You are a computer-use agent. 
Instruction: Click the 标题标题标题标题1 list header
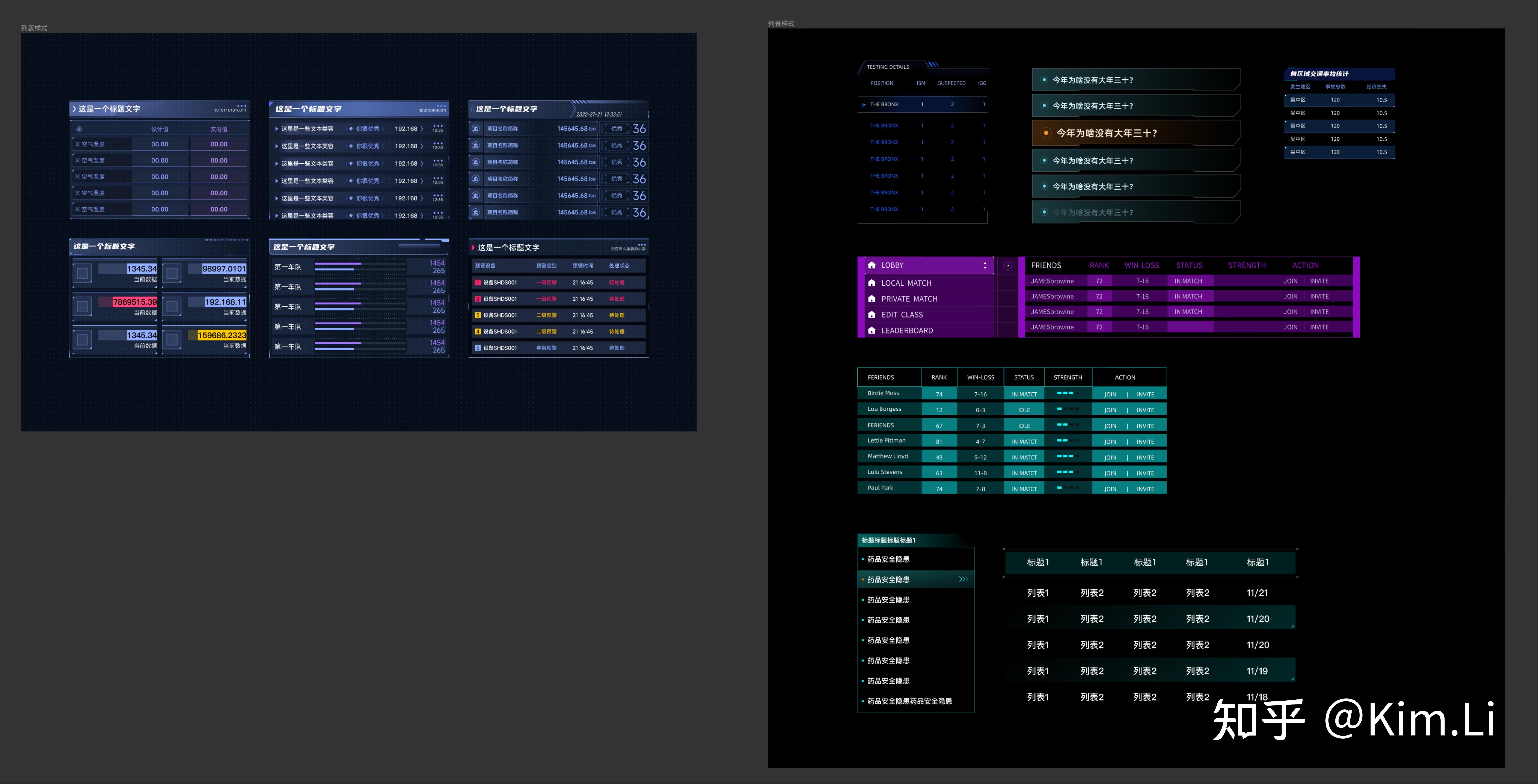888,540
